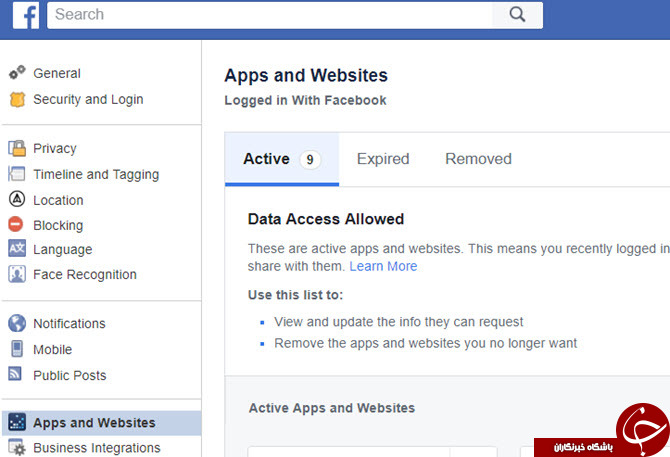Click the Apps and Websites icon
670x457 pixels.
point(17,422)
